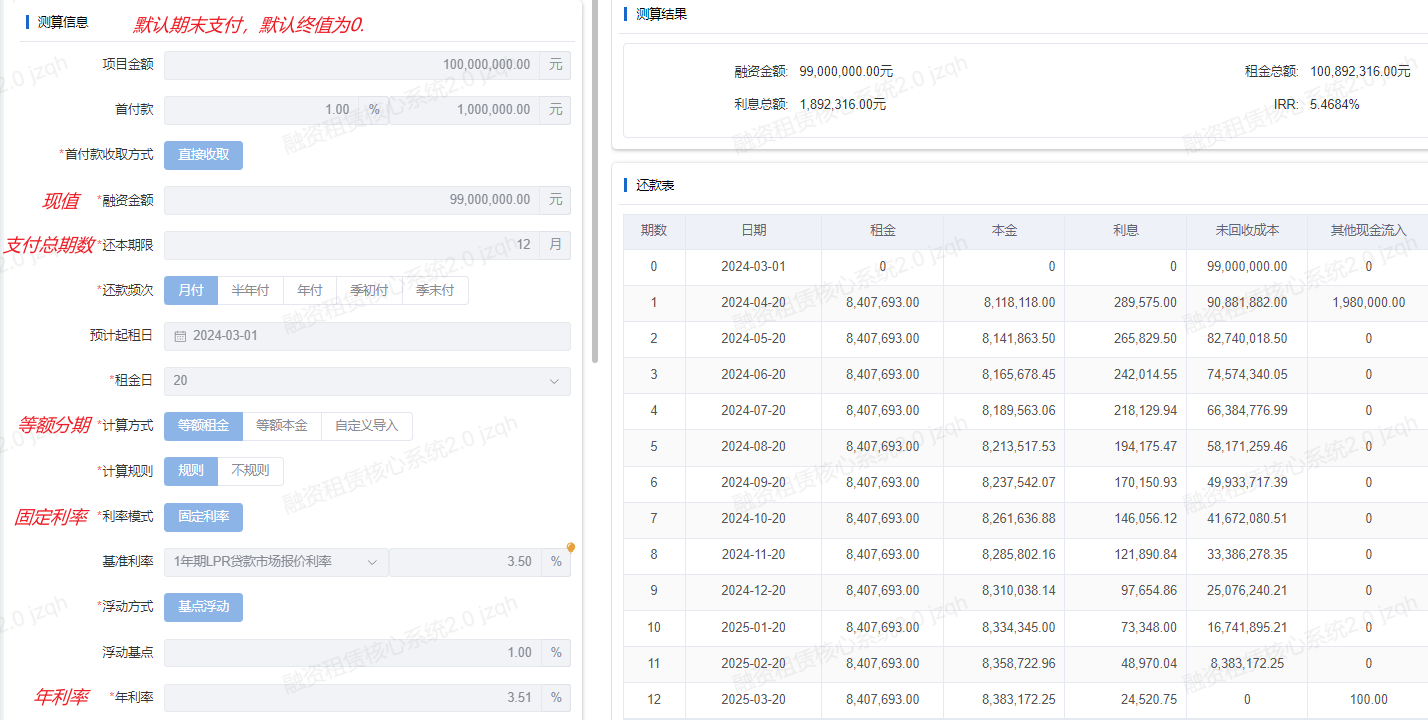Choose 自定义导入 calculation method
The image size is (1428, 720).
(x=367, y=425)
